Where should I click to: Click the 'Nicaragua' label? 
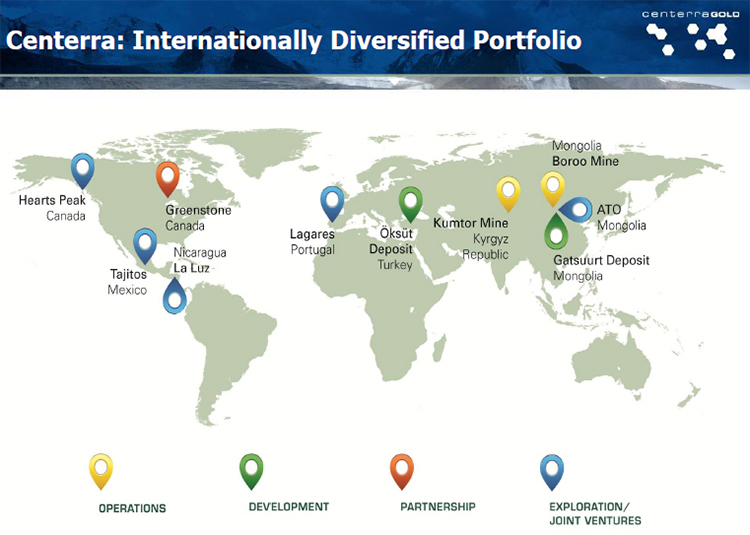[200, 252]
